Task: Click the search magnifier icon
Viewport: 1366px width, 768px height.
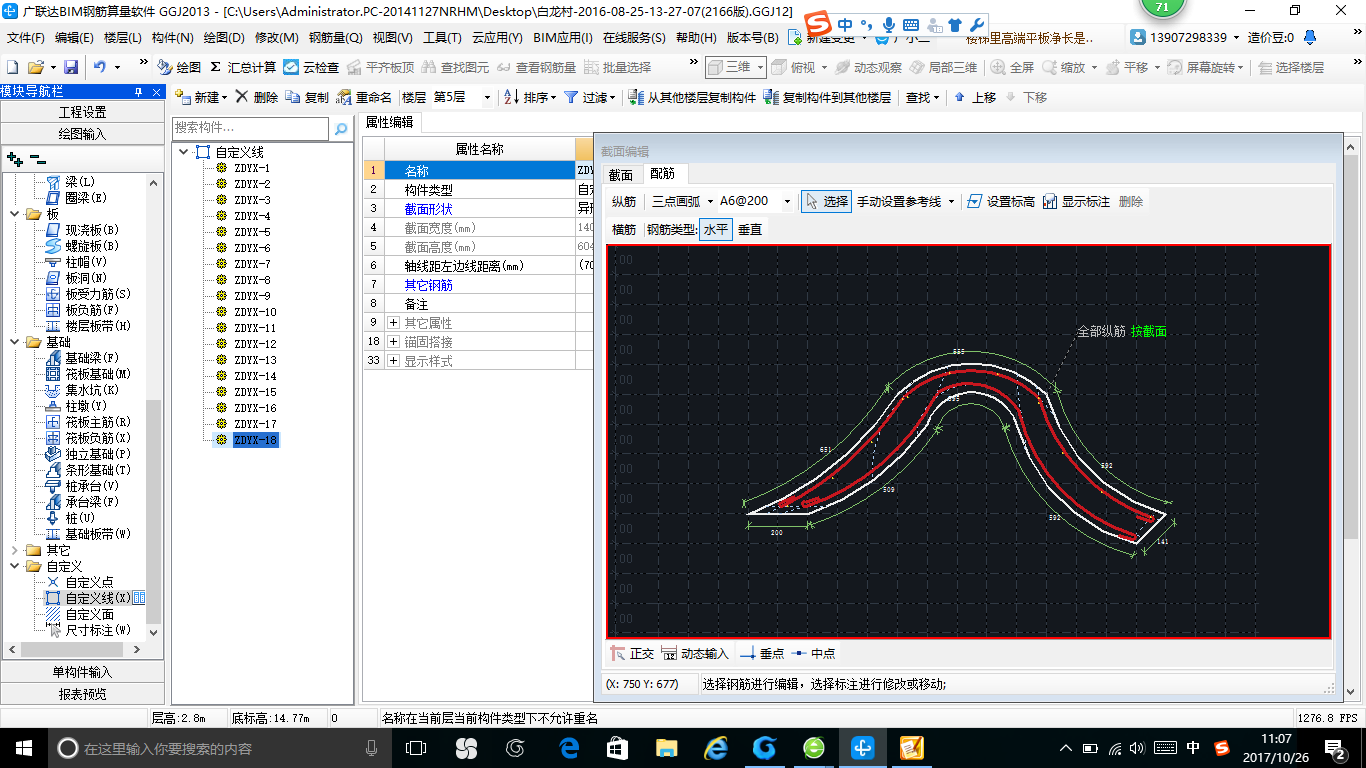Action: 341,128
